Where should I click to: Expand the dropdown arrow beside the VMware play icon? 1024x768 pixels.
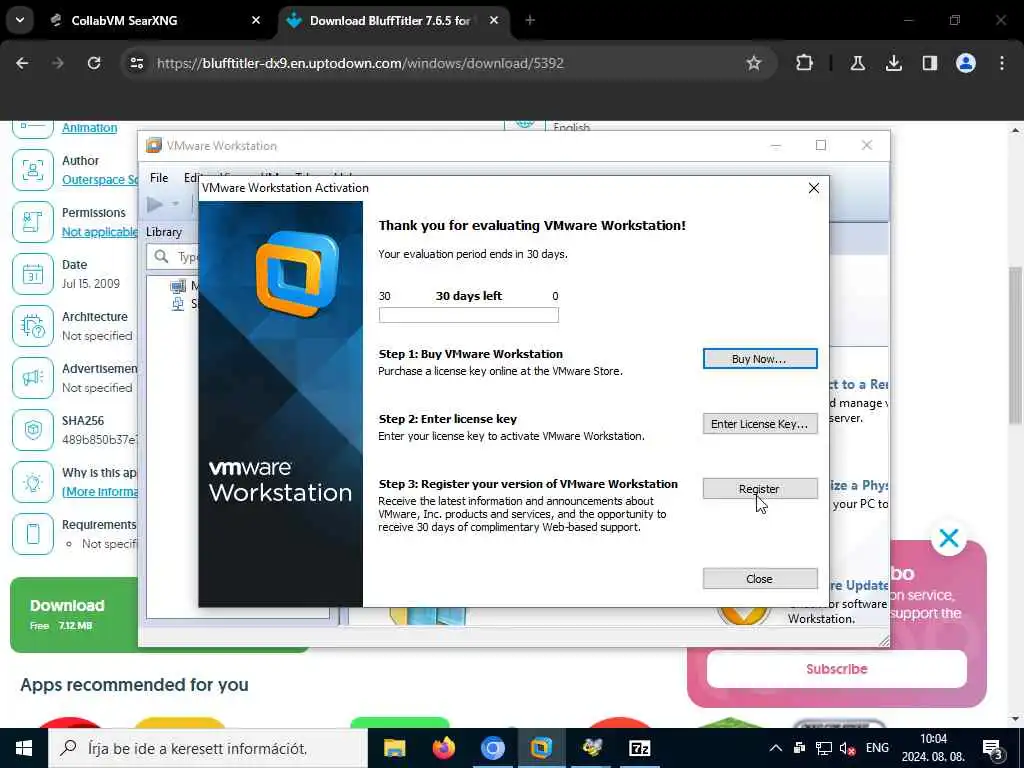click(176, 204)
